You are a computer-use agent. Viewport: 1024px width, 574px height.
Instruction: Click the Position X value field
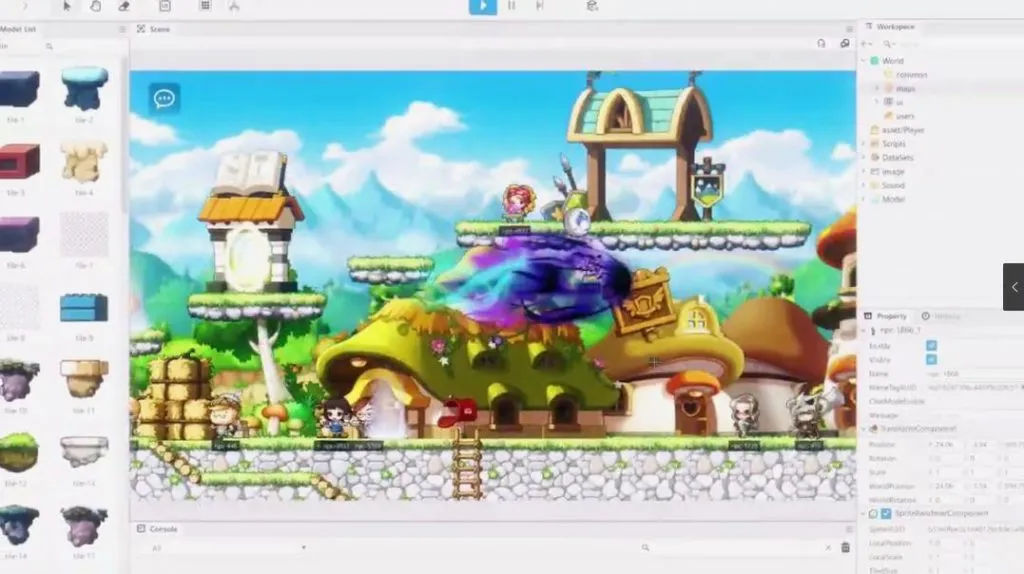pyautogui.click(x=945, y=444)
